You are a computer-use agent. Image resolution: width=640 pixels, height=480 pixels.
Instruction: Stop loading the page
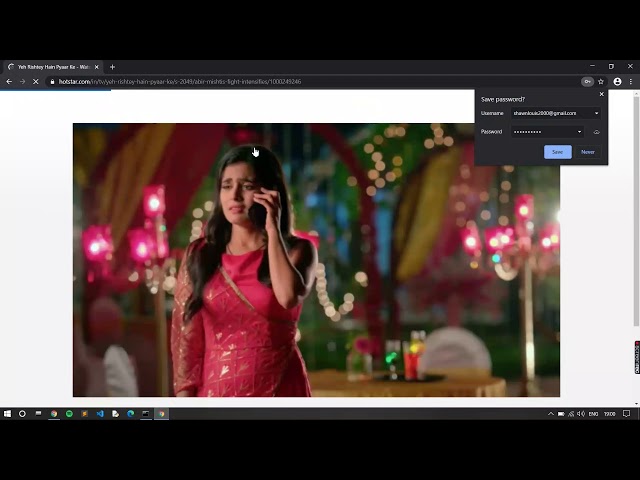36,82
